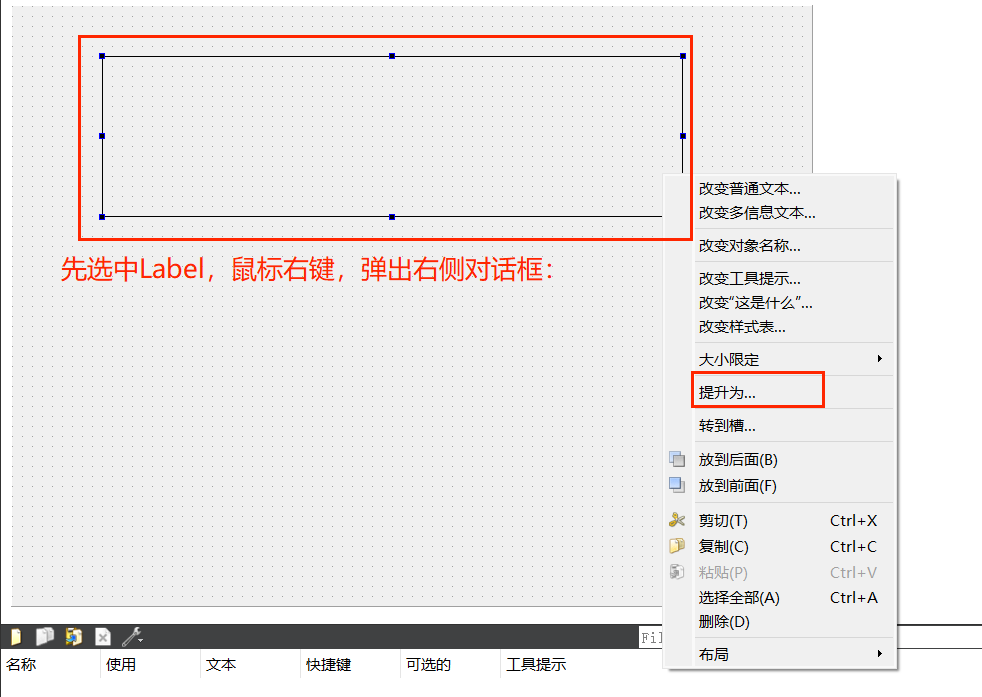Click the label's top-left resize handle
The image size is (982, 697).
pyautogui.click(x=102, y=56)
